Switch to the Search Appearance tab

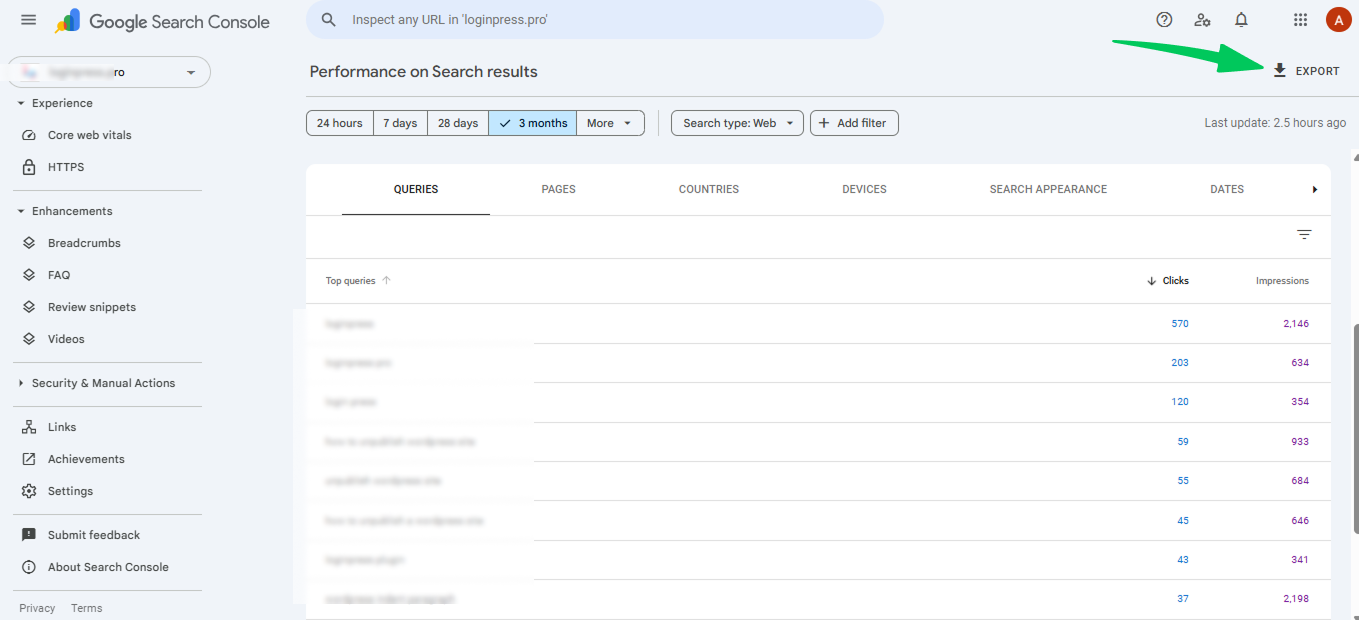(1048, 189)
